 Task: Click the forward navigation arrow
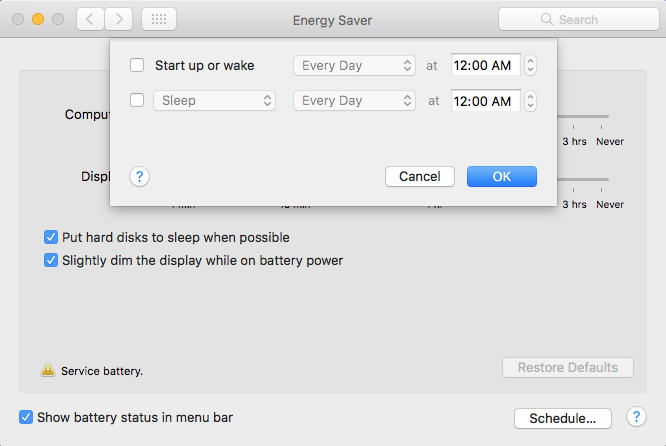pos(119,19)
